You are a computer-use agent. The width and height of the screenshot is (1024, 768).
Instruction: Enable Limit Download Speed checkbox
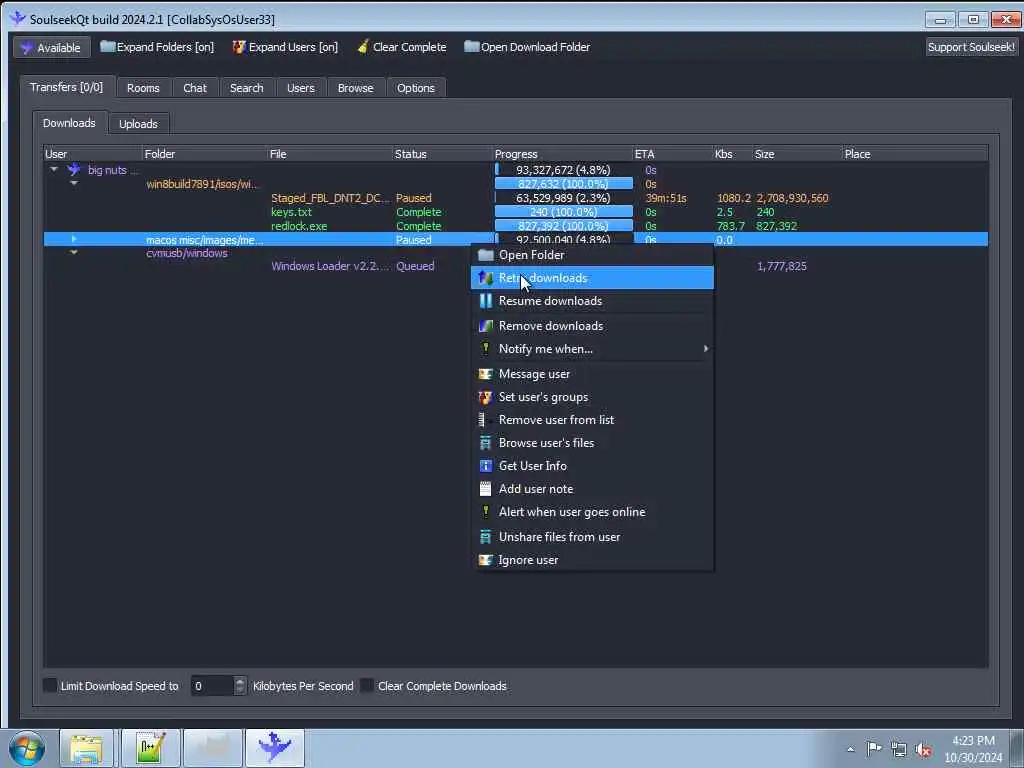pyautogui.click(x=50, y=685)
